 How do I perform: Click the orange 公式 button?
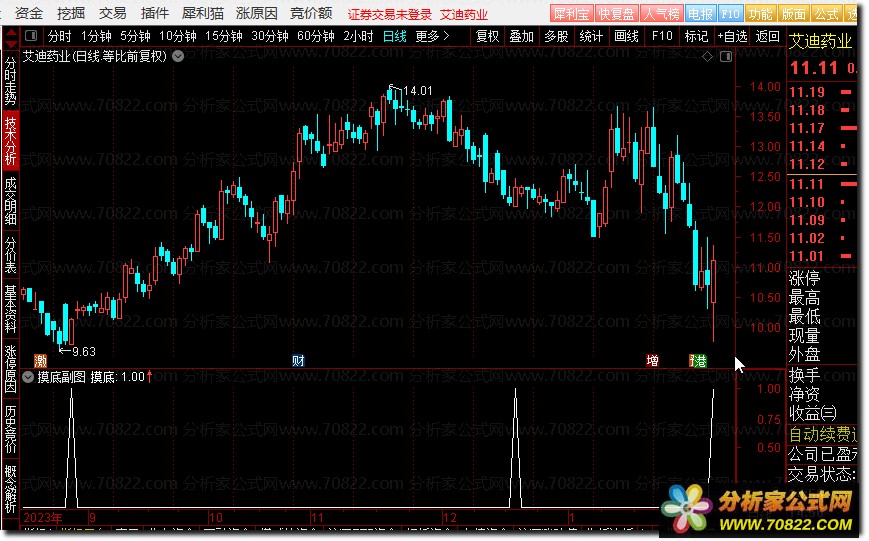[x=826, y=14]
